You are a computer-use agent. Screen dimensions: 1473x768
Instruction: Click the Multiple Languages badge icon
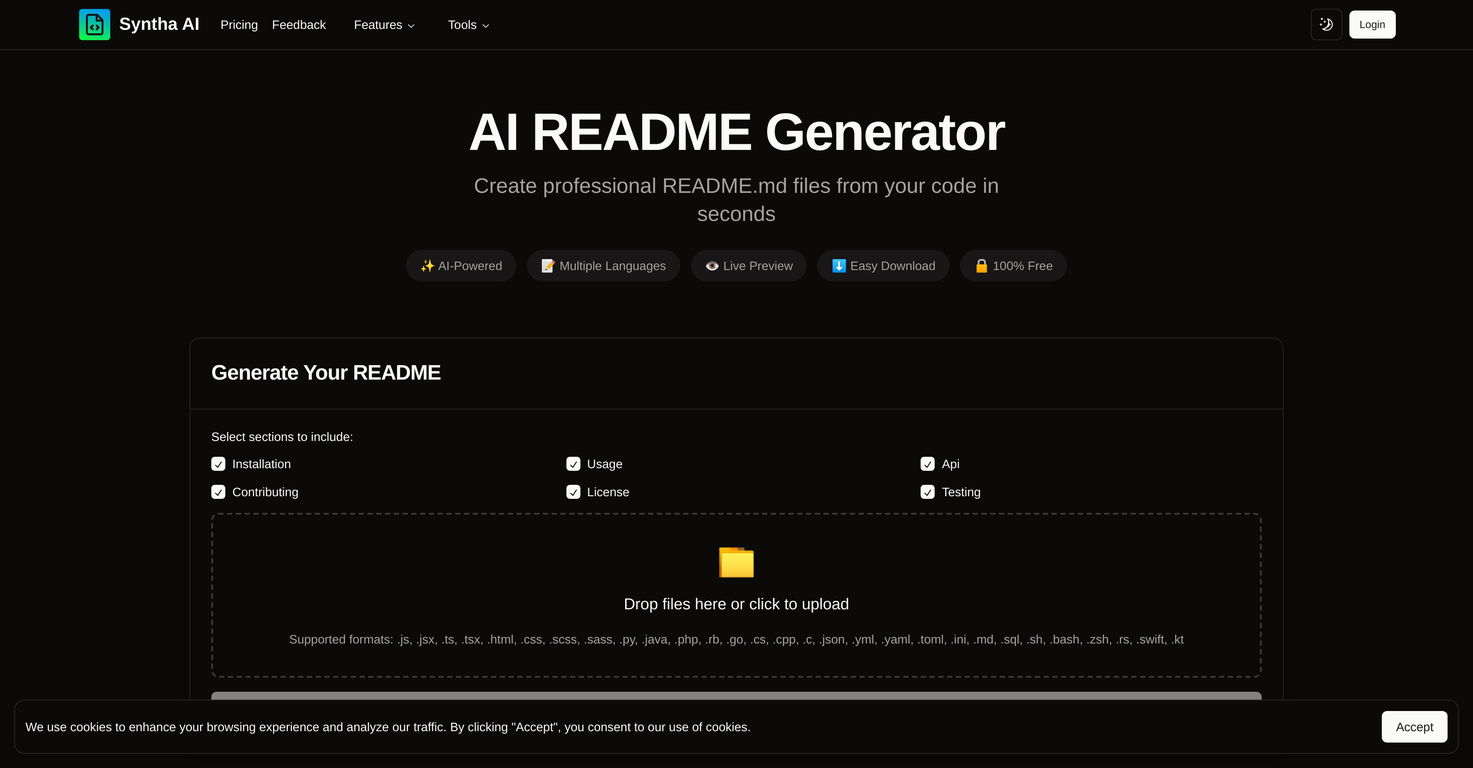(548, 265)
